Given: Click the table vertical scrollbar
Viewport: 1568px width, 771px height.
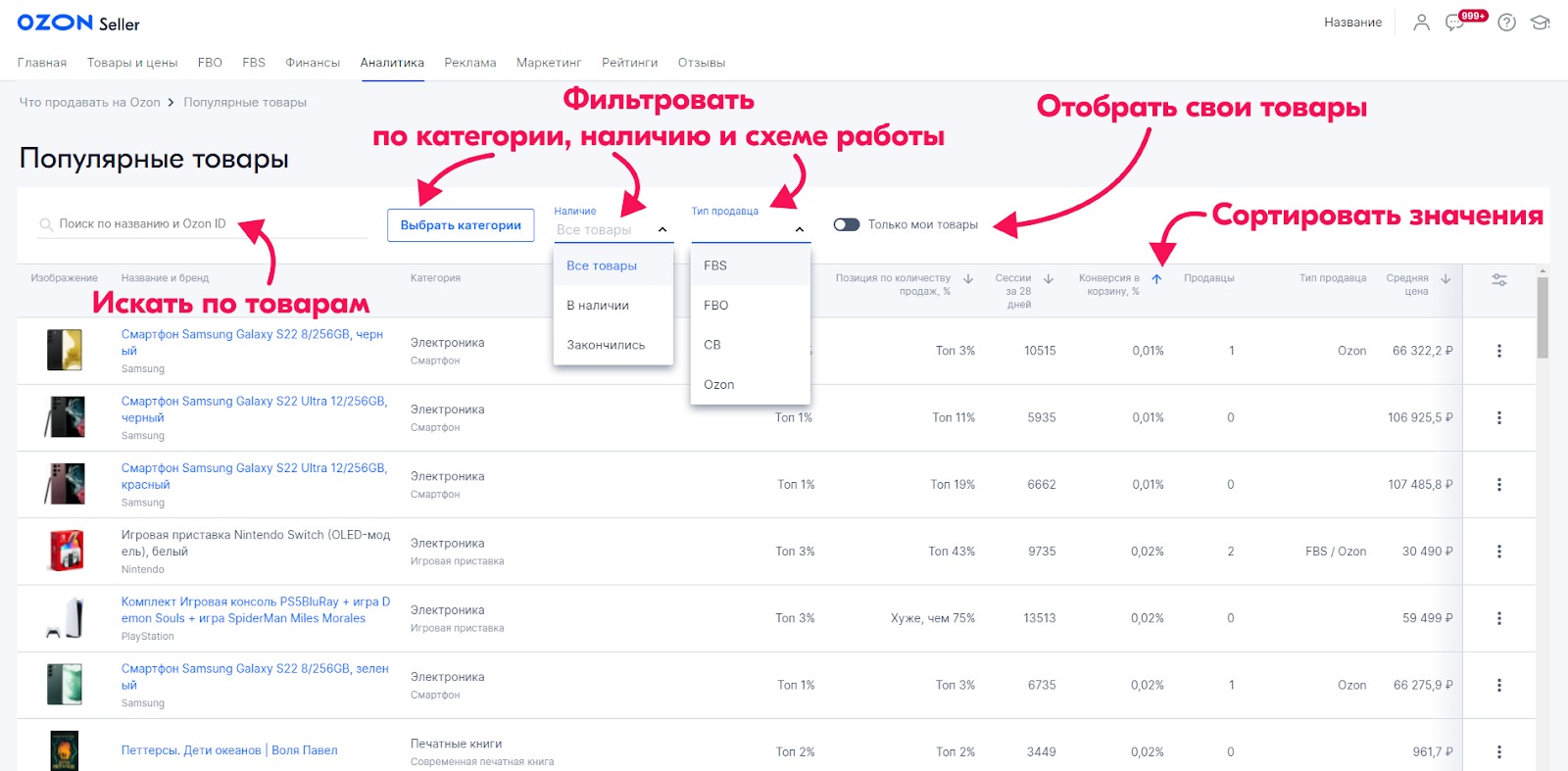Looking at the screenshot, I should pos(1543,318).
